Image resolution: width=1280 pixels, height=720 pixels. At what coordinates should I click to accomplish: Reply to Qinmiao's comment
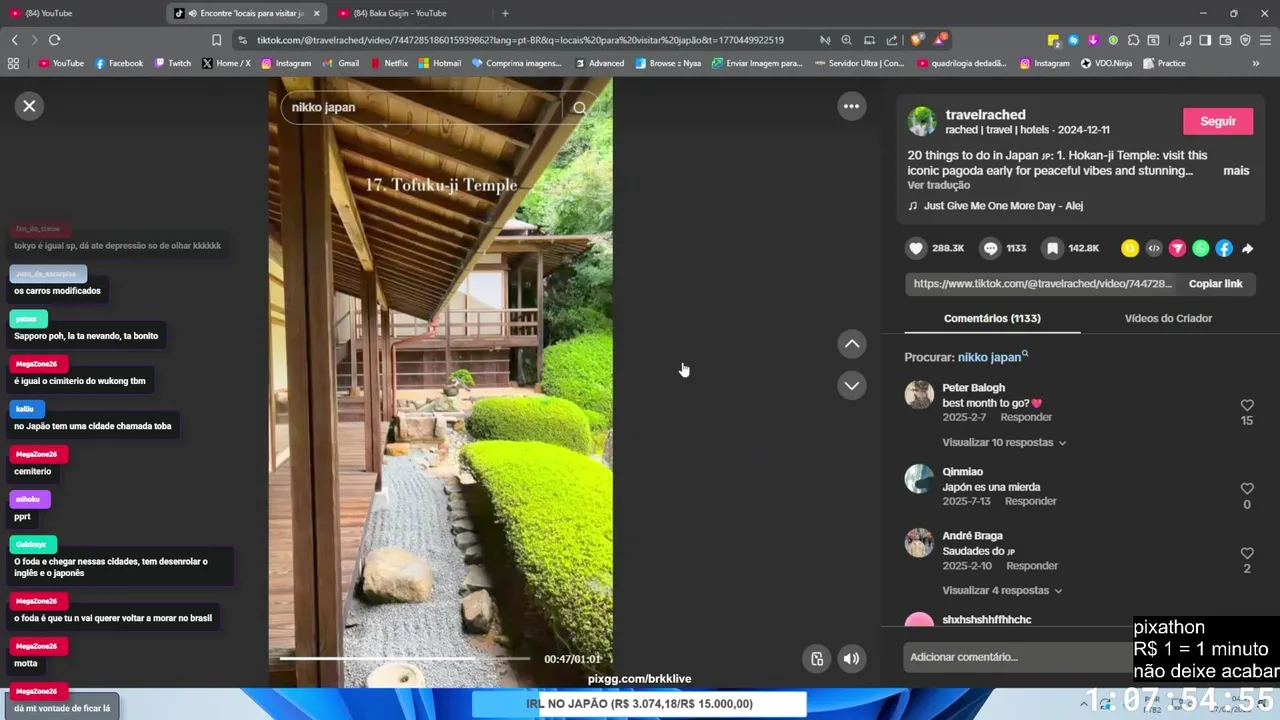tap(1031, 501)
